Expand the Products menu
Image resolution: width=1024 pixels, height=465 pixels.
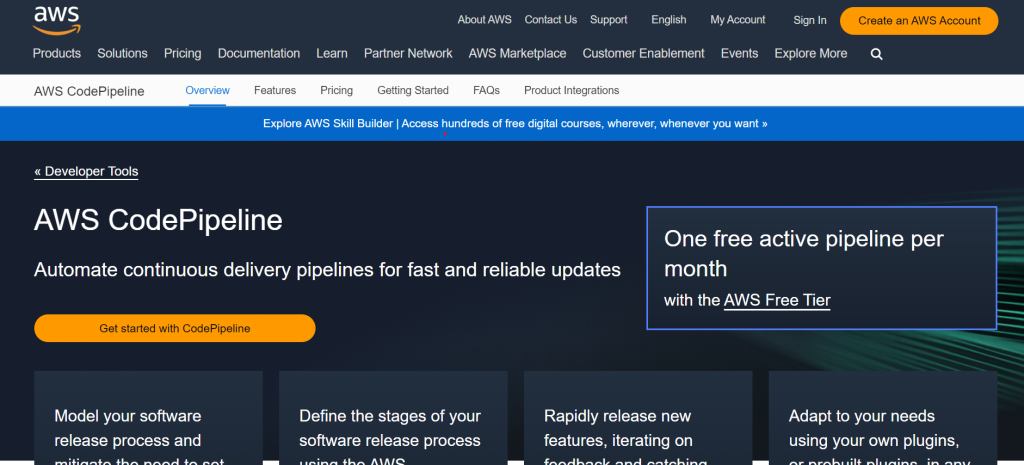pos(57,53)
